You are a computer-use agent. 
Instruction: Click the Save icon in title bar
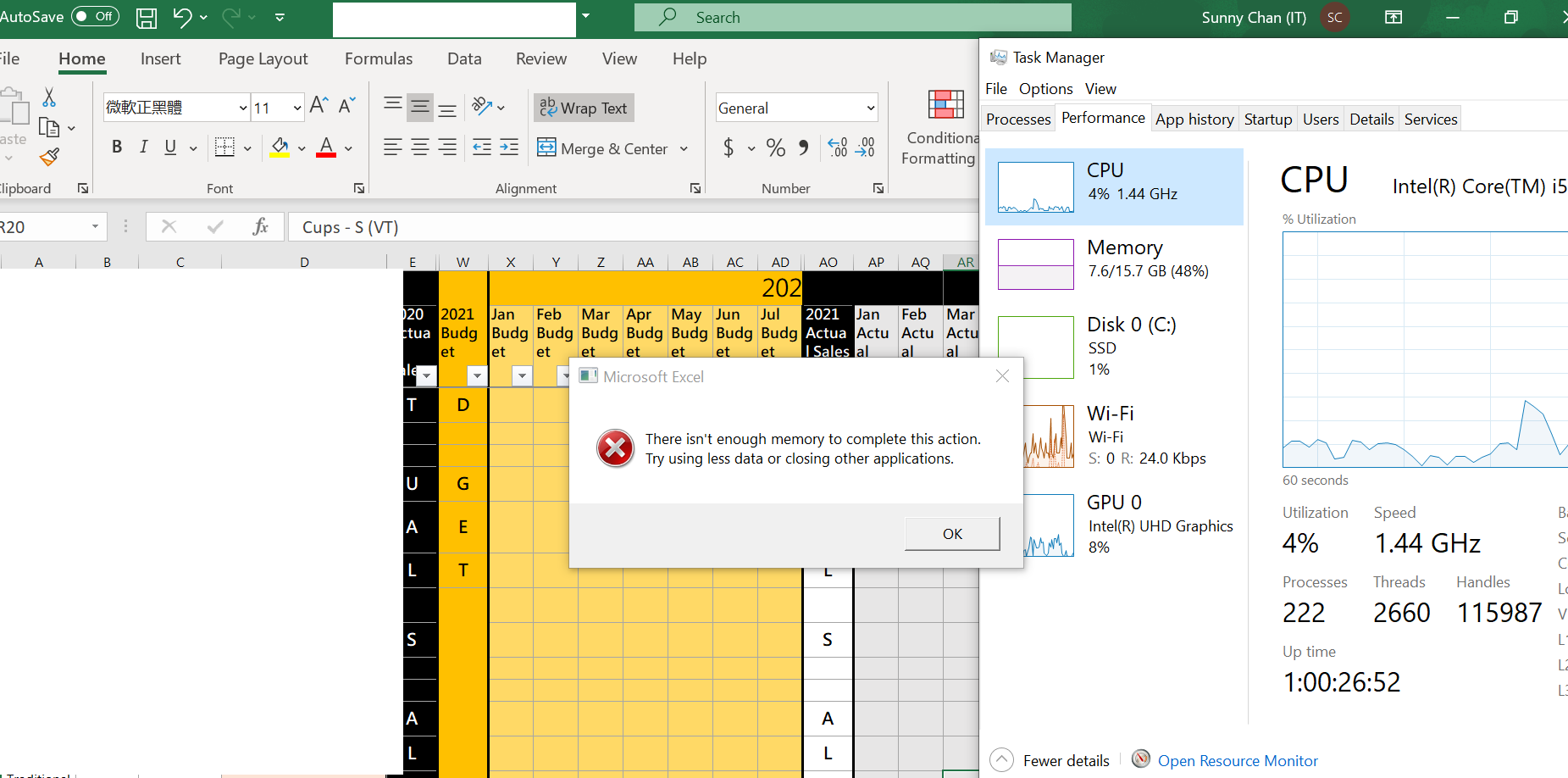pos(147,17)
